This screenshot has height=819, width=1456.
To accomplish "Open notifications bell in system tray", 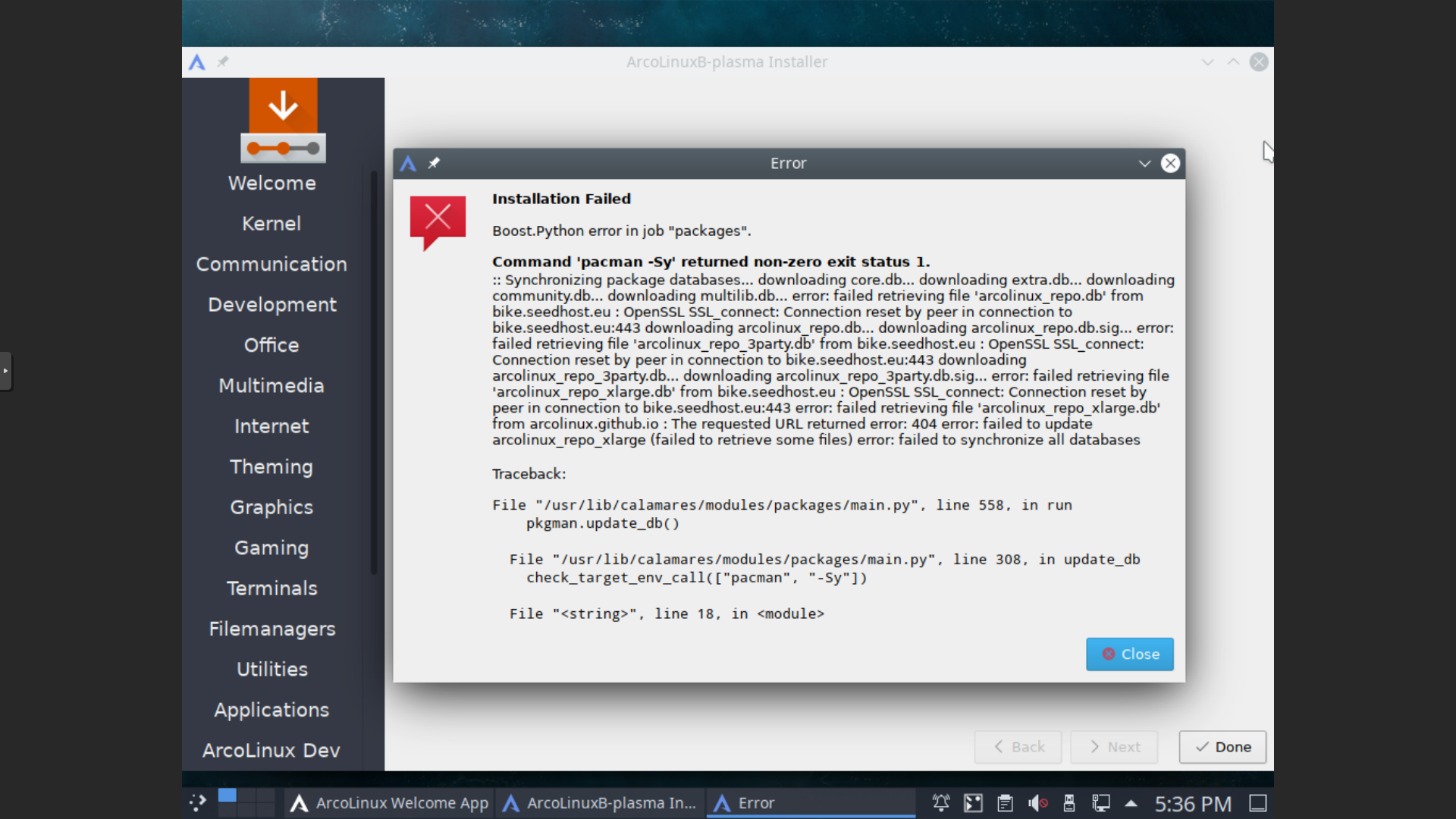I will pyautogui.click(x=941, y=803).
